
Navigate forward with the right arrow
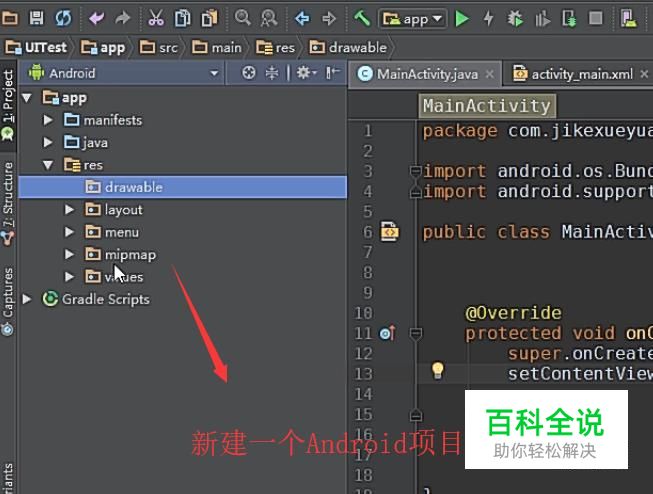(x=329, y=18)
